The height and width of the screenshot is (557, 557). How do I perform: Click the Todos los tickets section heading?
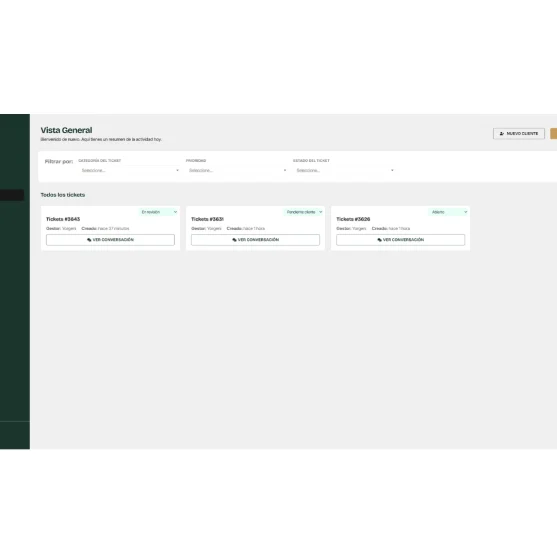[x=63, y=195]
